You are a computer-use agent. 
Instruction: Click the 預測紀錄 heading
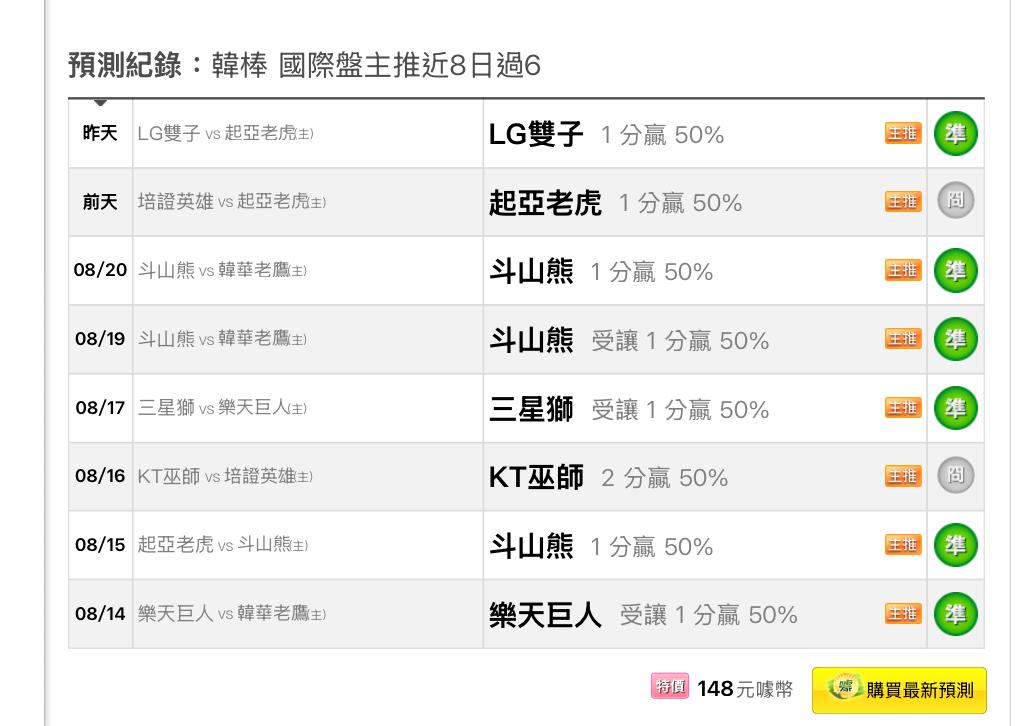[125, 65]
